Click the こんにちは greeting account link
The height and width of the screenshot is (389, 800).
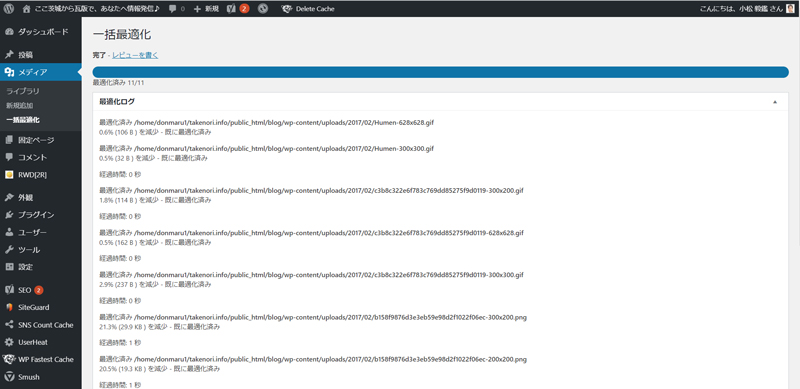click(741, 9)
